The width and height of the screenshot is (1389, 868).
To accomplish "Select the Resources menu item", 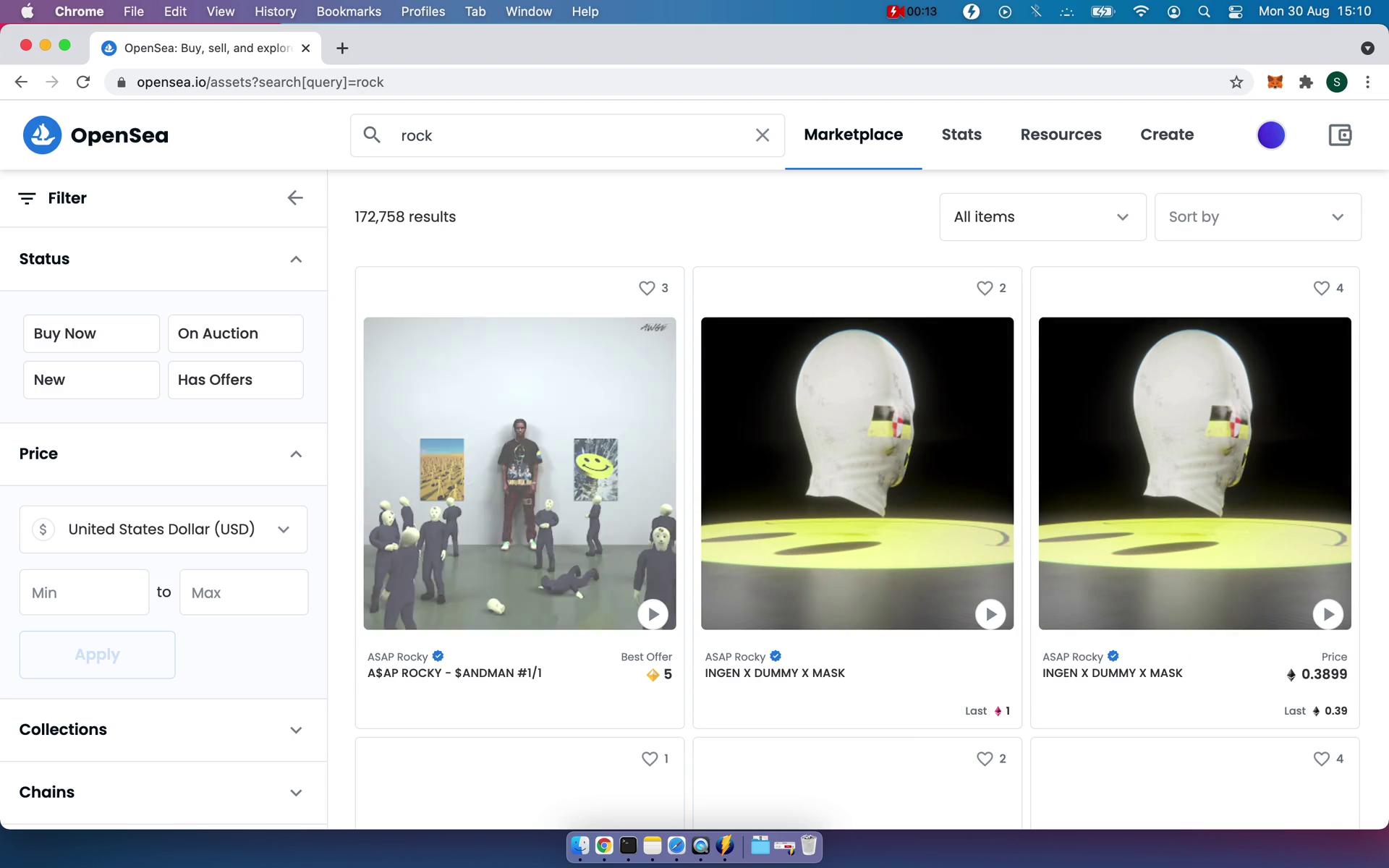I will pos(1061,135).
